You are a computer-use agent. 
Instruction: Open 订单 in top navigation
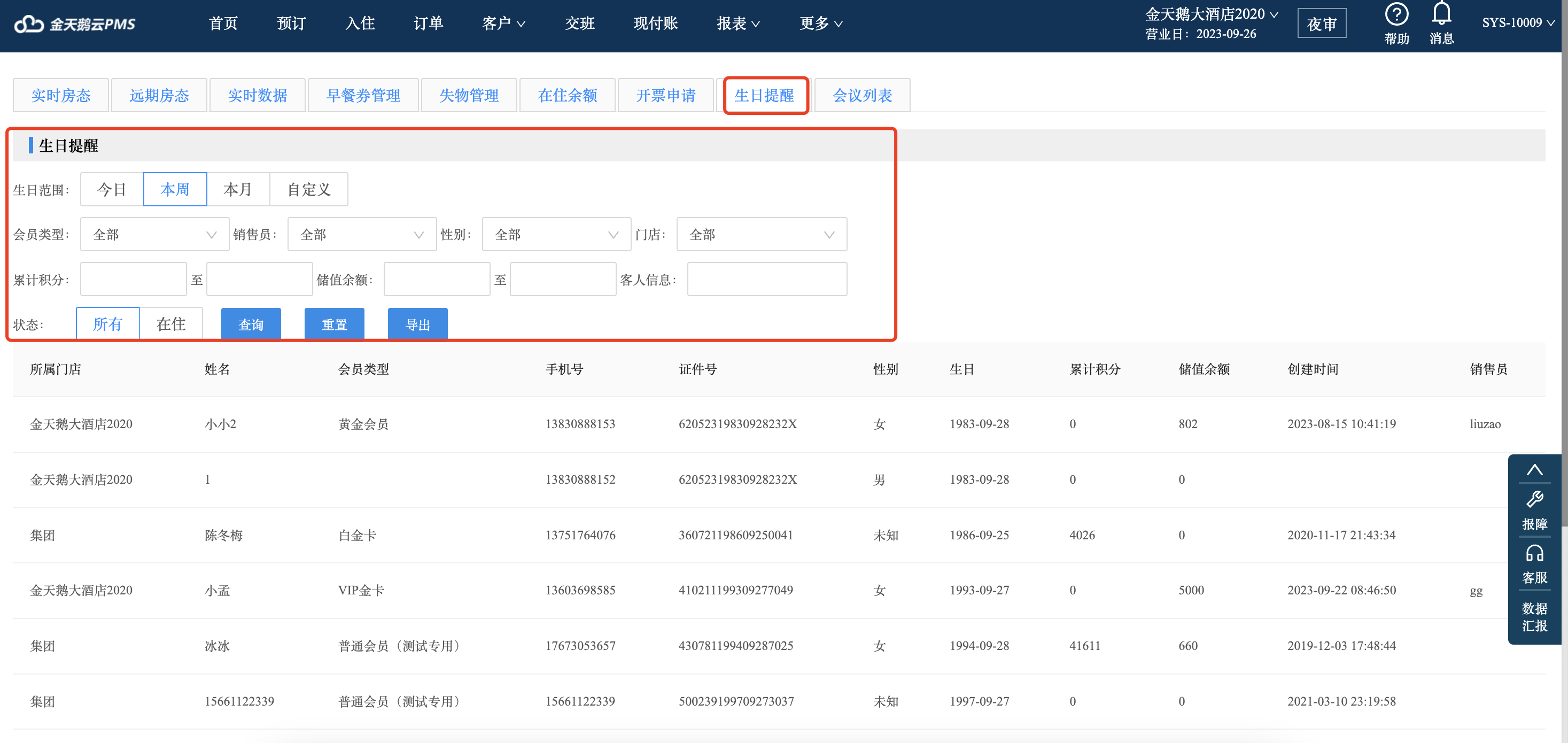[x=428, y=24]
